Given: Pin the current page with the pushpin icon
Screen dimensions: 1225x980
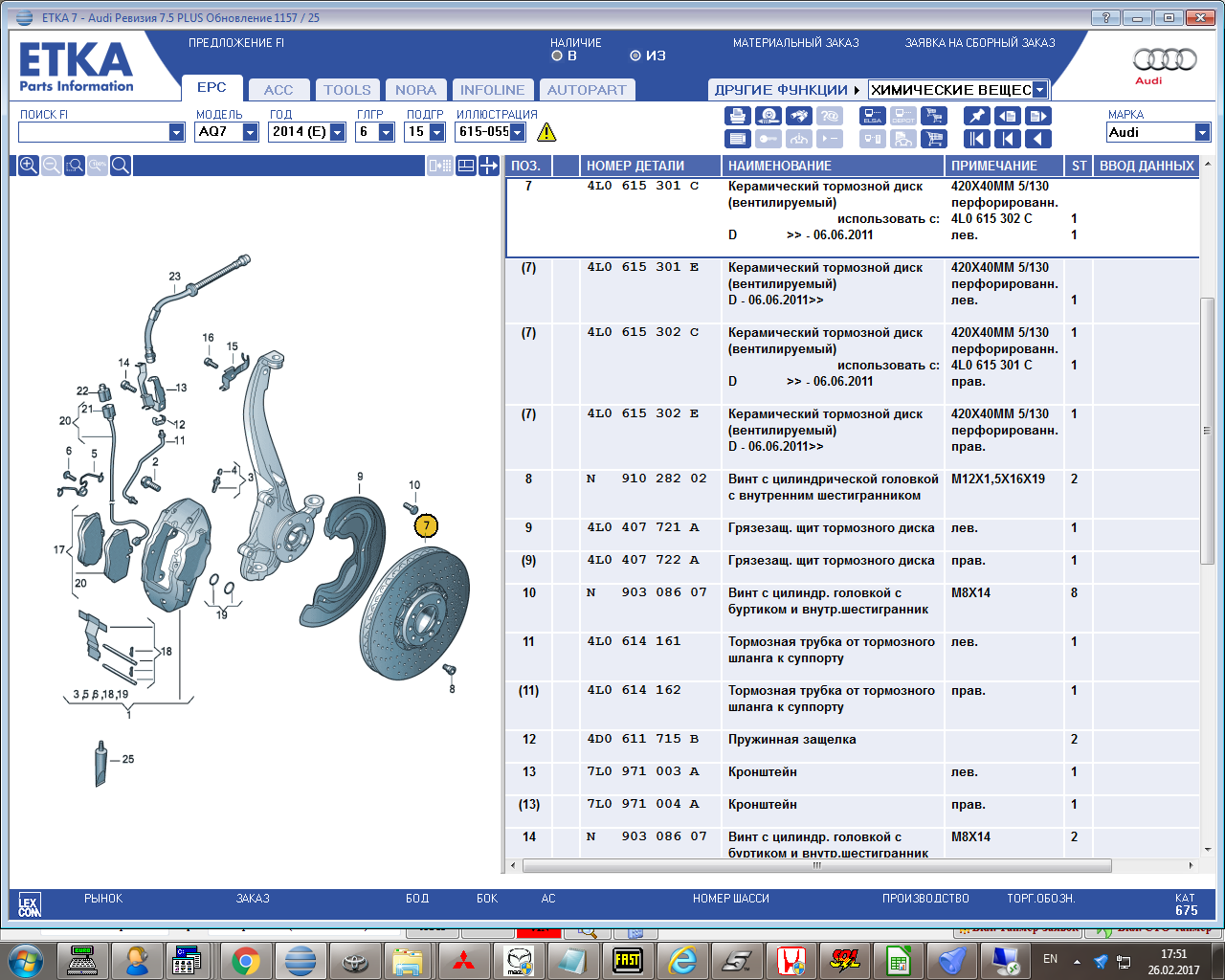Looking at the screenshot, I should pyautogui.click(x=977, y=116).
